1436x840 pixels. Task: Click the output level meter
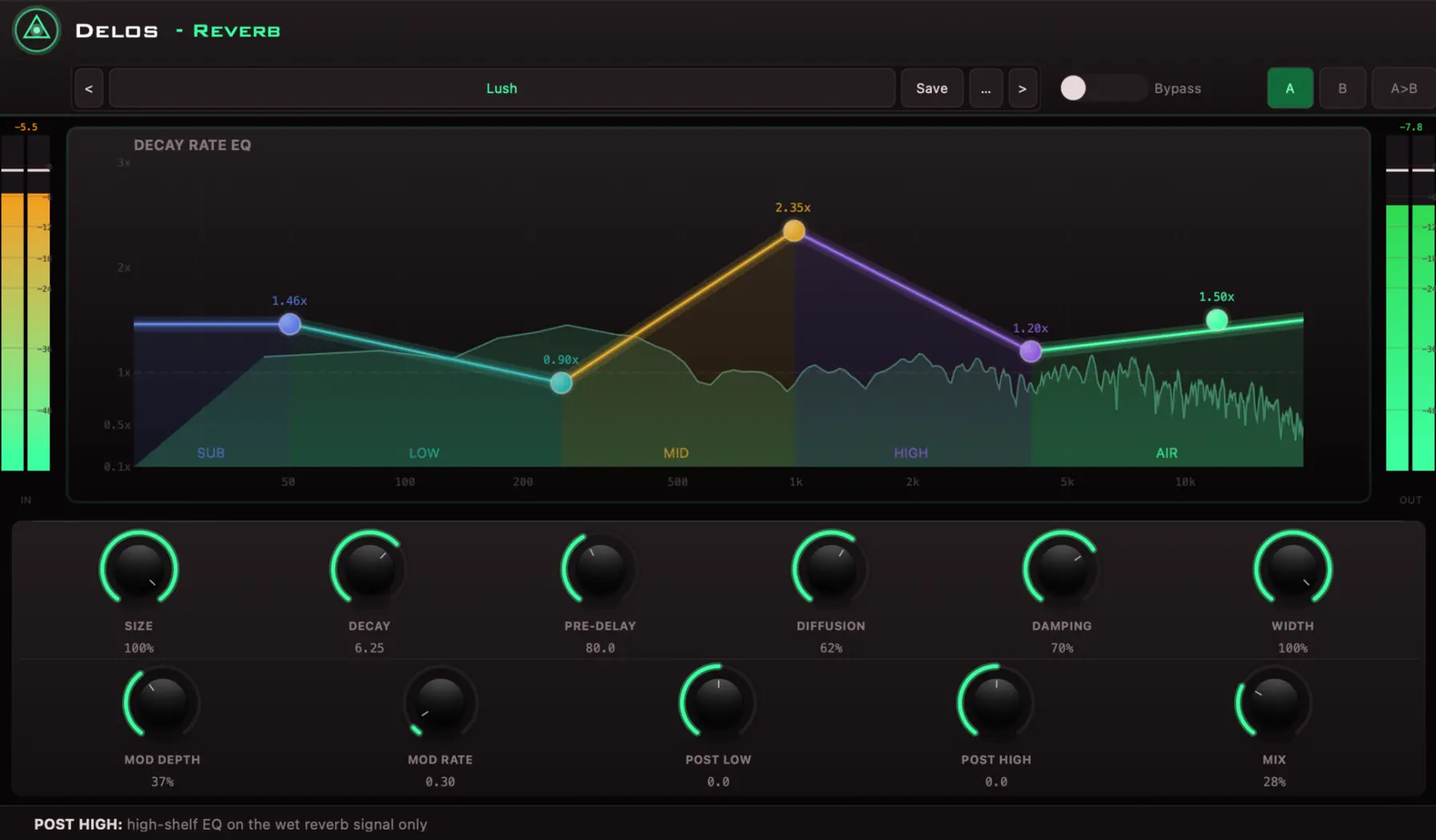[1410, 303]
